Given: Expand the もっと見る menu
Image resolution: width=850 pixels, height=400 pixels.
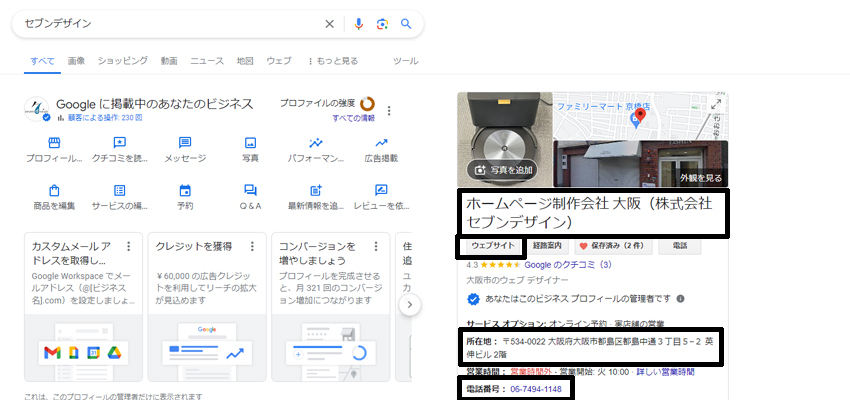Looking at the screenshot, I should tap(333, 61).
